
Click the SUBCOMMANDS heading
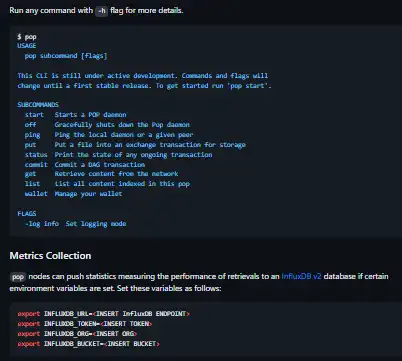(x=38, y=104)
